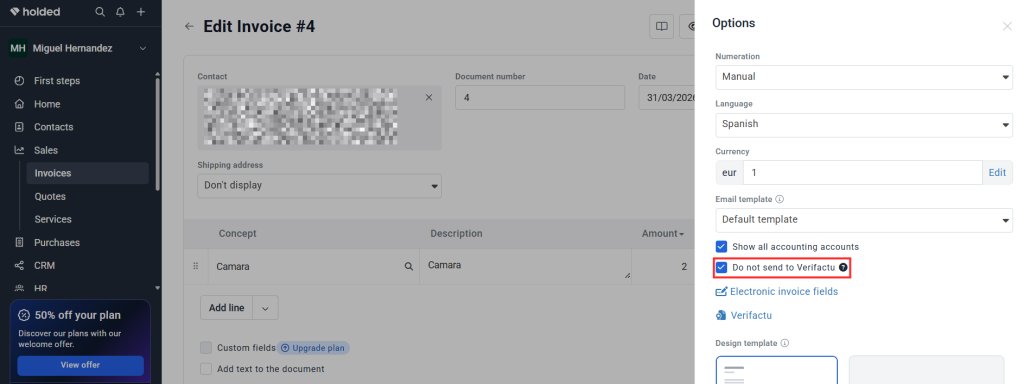The image size is (1024, 384).
Task: Toggle Custom fields checkbox
Action: pyautogui.click(x=206, y=347)
